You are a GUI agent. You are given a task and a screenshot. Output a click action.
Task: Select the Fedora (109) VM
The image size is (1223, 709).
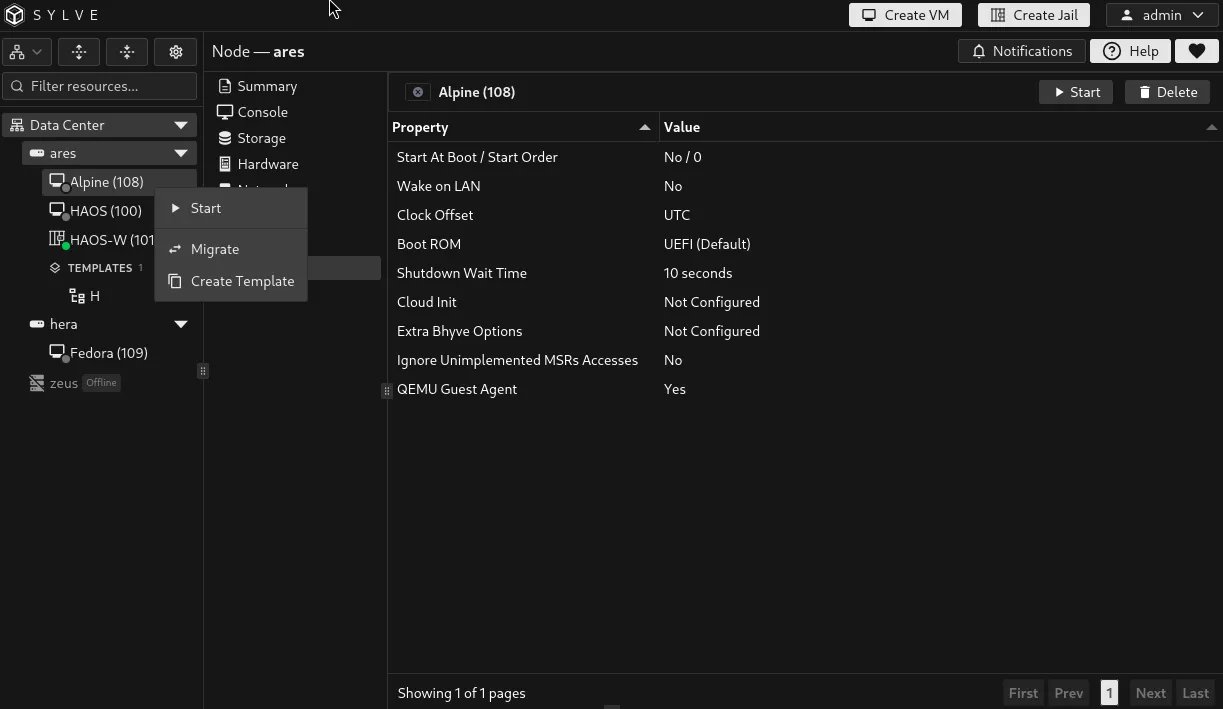pyautogui.click(x=108, y=353)
